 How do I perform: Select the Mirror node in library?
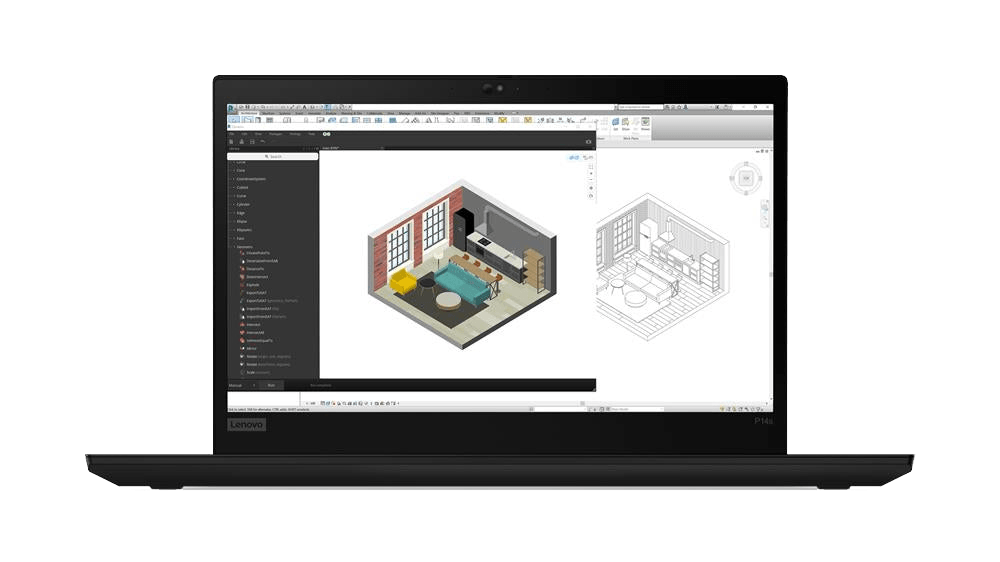251,348
